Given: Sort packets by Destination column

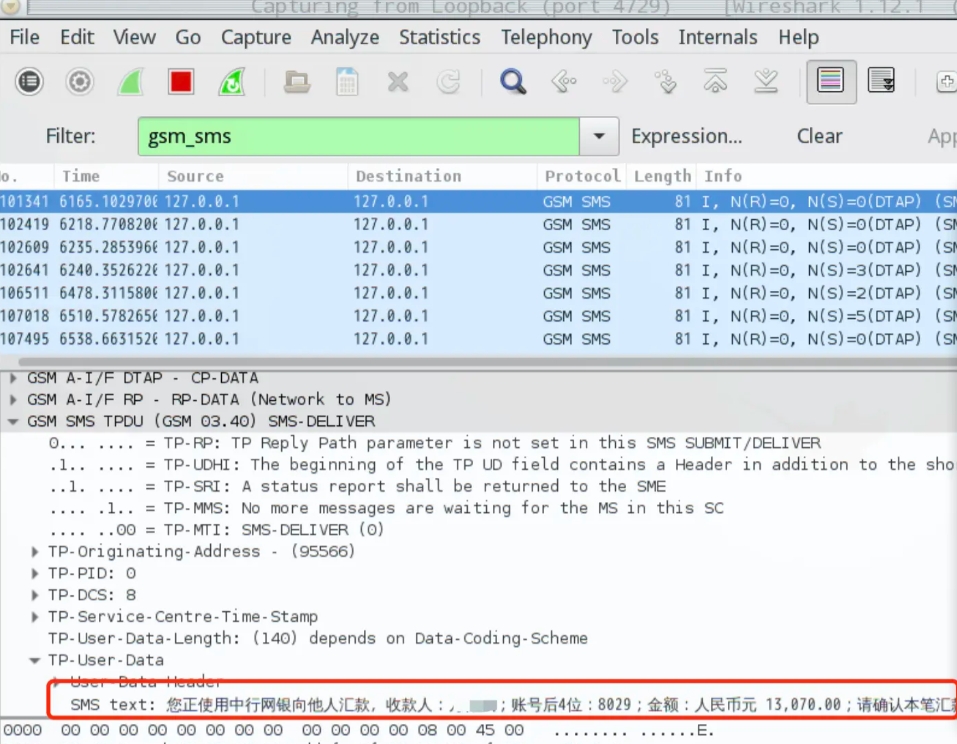Looking at the screenshot, I should [442, 176].
